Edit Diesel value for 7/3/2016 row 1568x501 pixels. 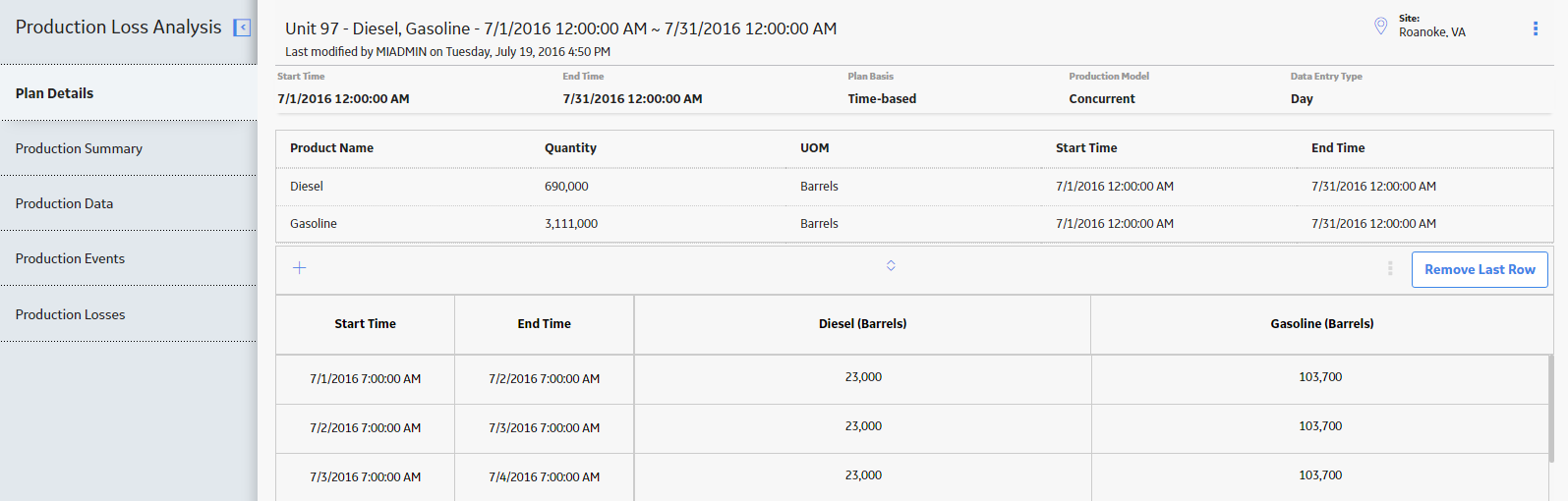863,475
